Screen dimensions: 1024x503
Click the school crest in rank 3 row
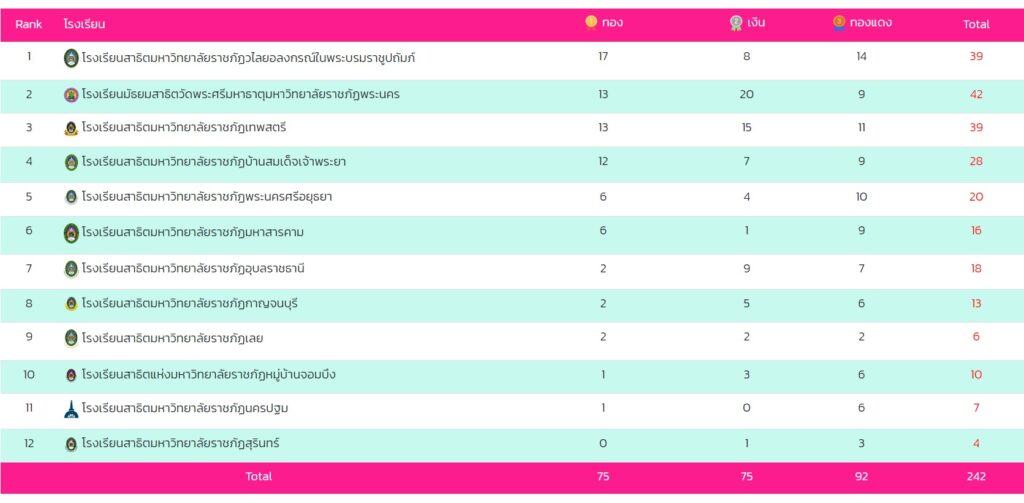coord(71,128)
